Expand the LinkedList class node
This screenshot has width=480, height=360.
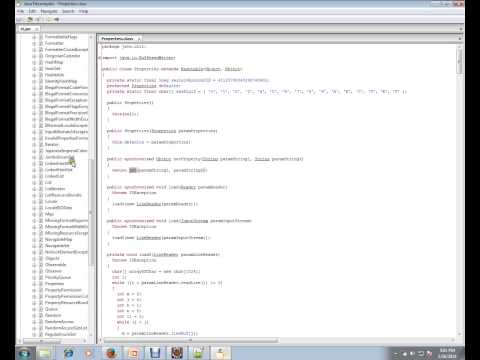coord(34,176)
